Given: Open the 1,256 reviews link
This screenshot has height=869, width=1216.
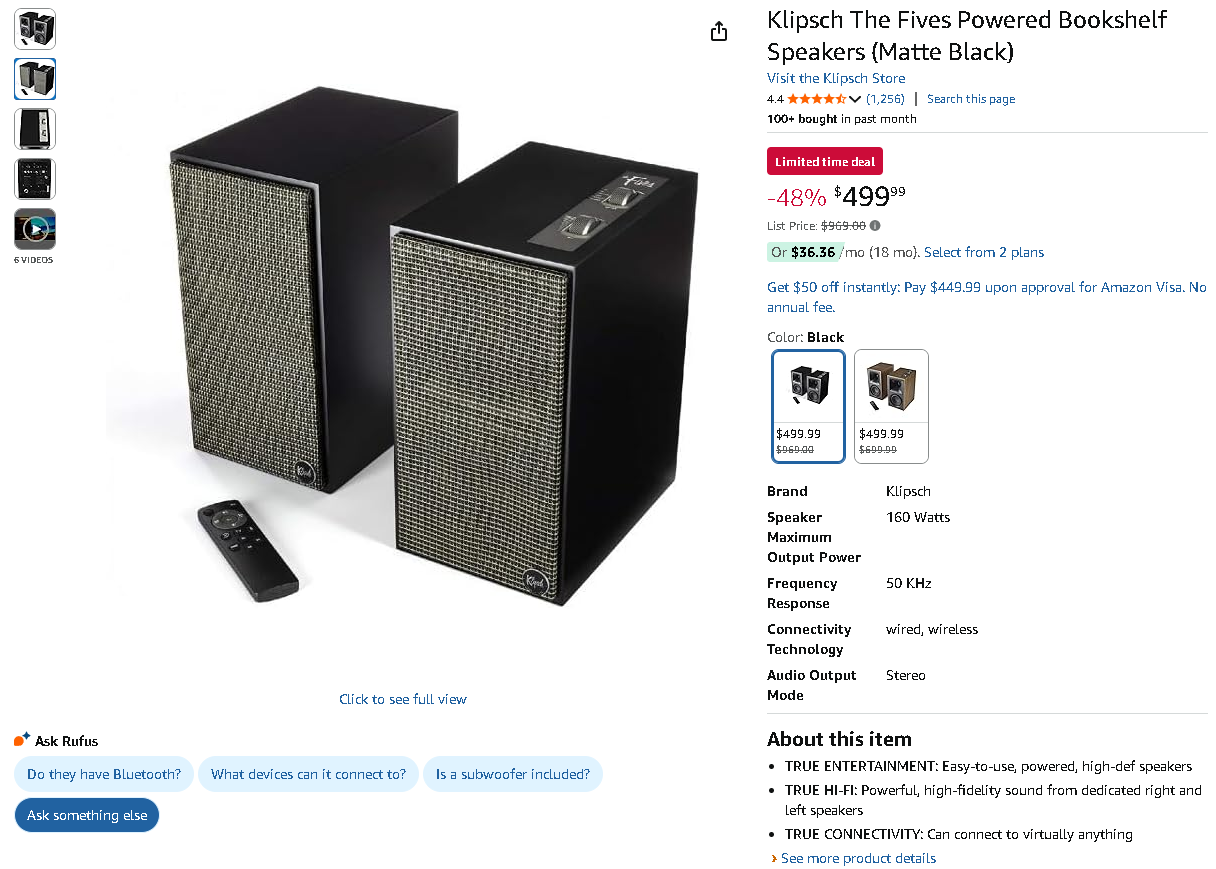Looking at the screenshot, I should [885, 99].
